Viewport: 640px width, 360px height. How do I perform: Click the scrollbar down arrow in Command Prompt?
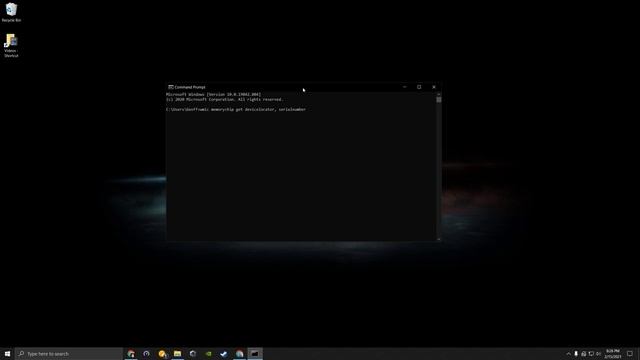coord(439,239)
